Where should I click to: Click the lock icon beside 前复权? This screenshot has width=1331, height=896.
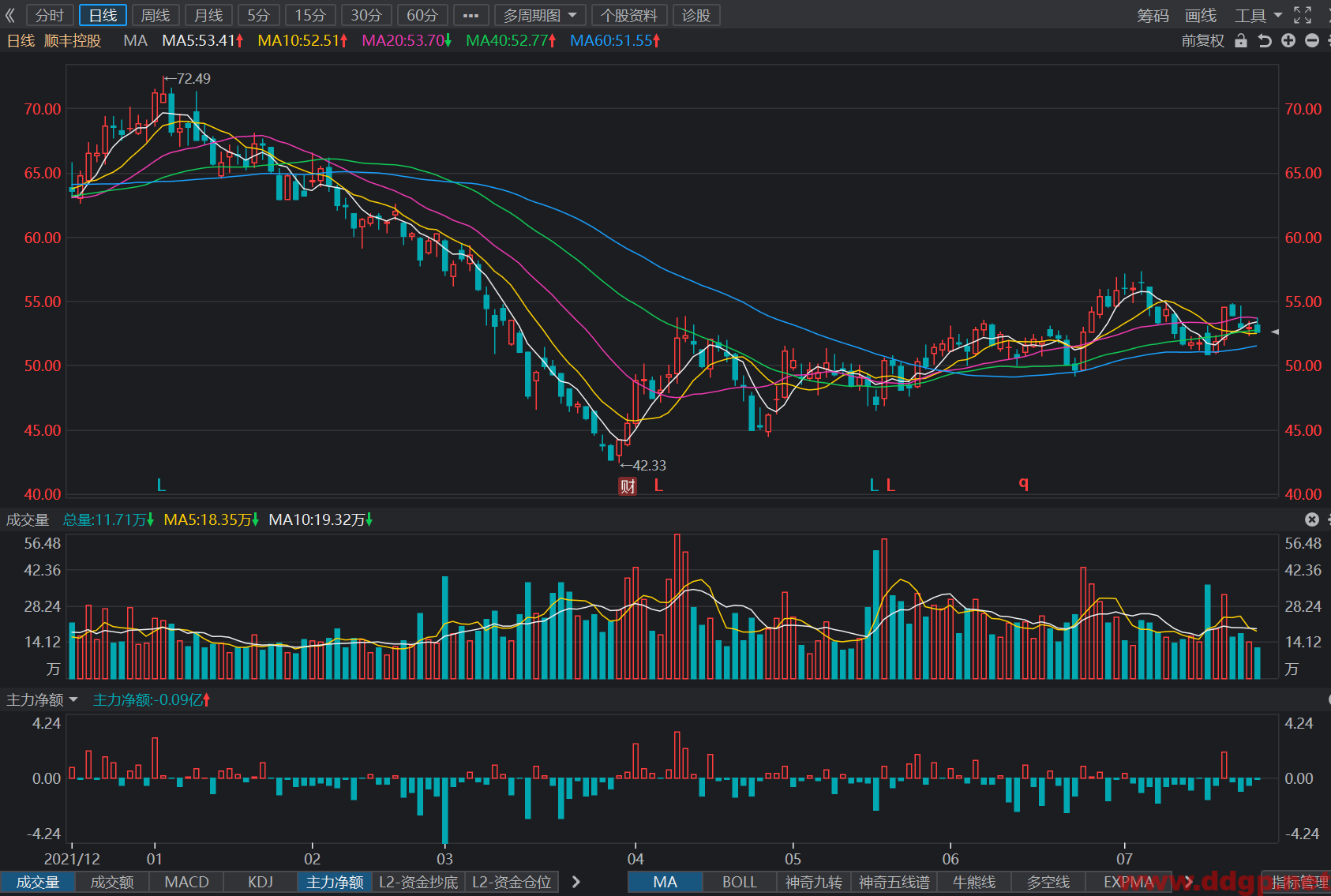coord(1241,41)
